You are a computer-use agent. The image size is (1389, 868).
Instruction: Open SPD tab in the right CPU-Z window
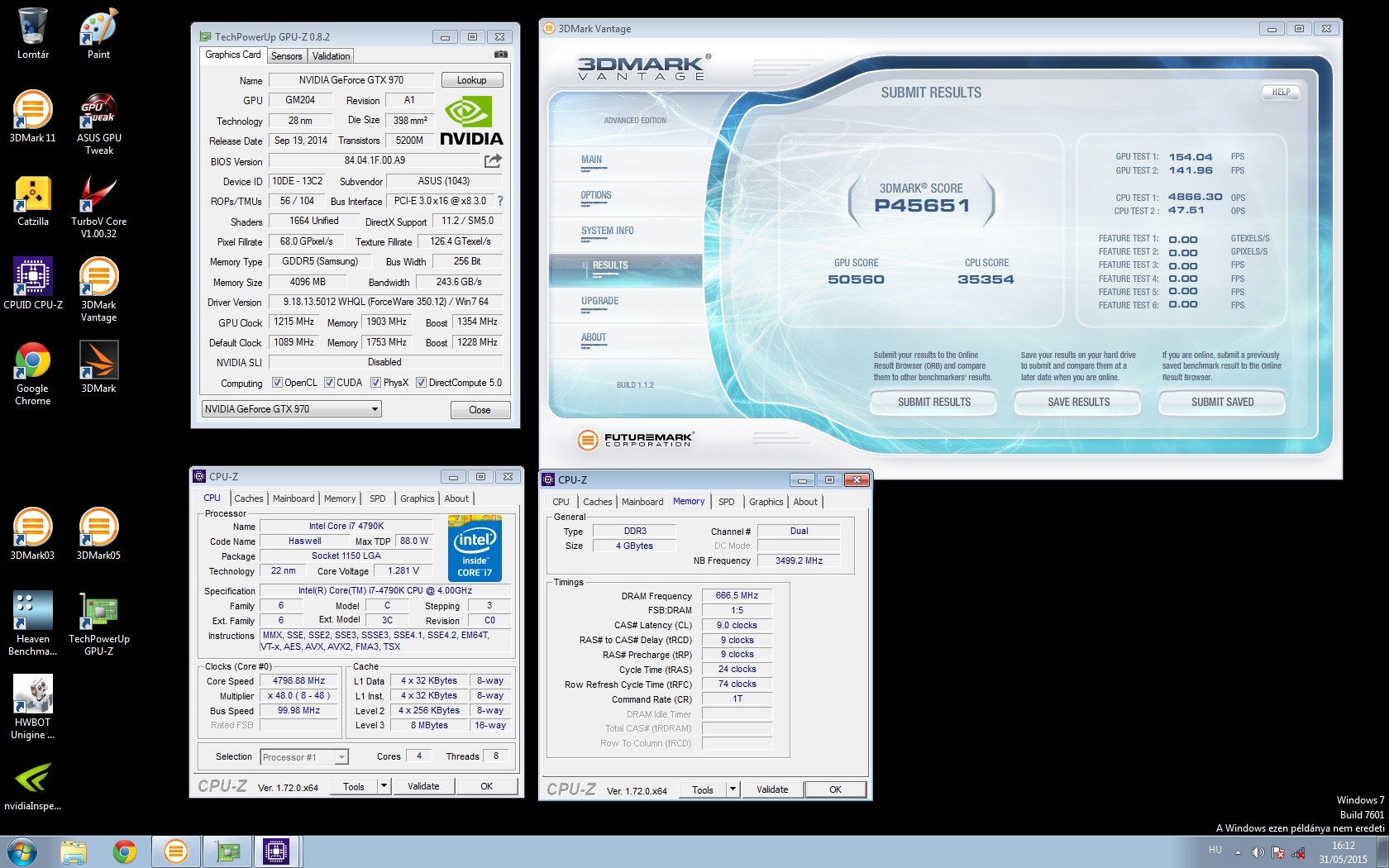tap(727, 502)
